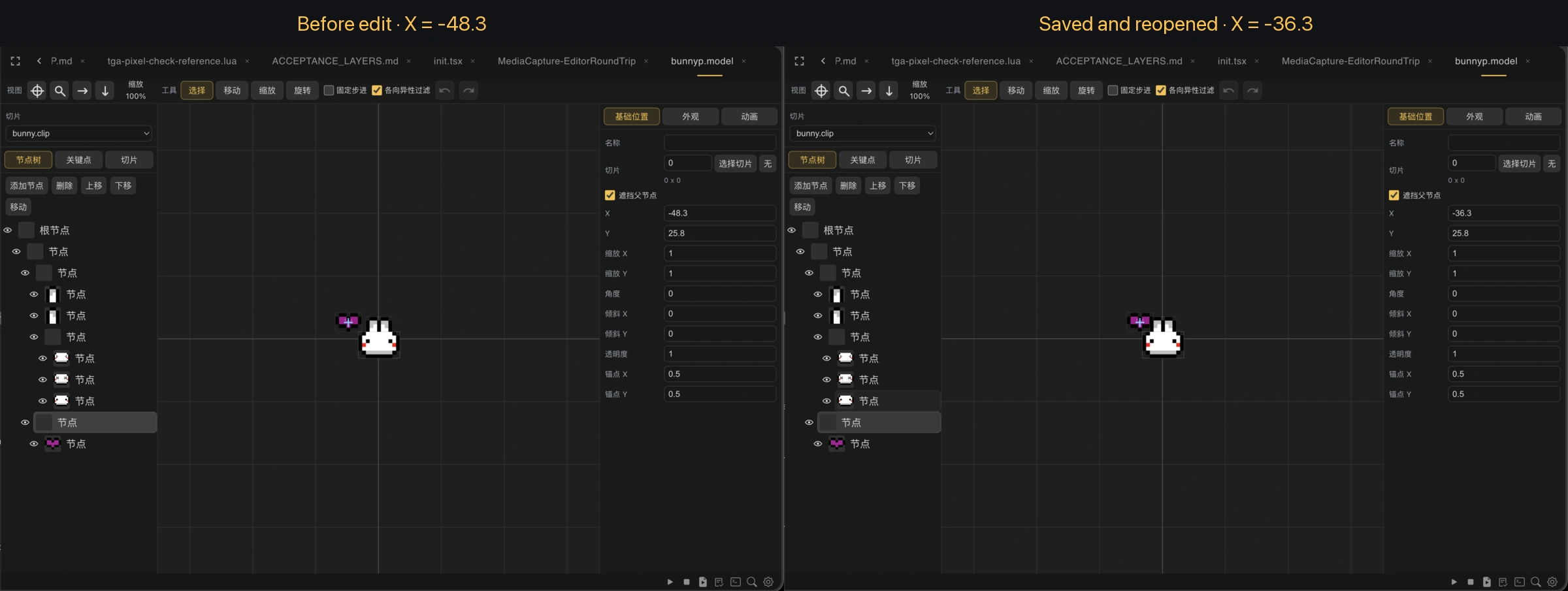Click the center-view crosshair icon in the right window
Image resolution: width=1568 pixels, height=591 pixels.
click(x=821, y=91)
